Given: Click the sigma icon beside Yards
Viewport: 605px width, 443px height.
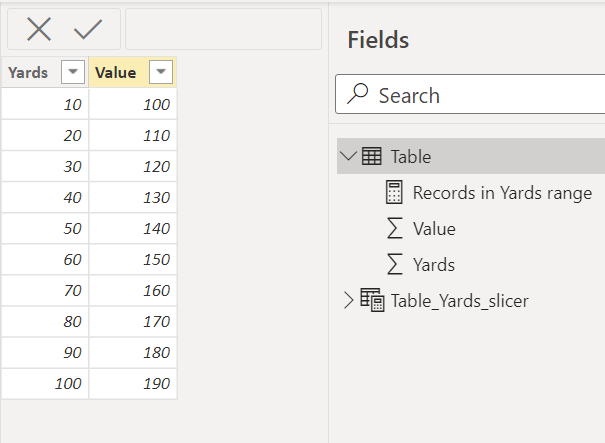Looking at the screenshot, I should coord(395,264).
